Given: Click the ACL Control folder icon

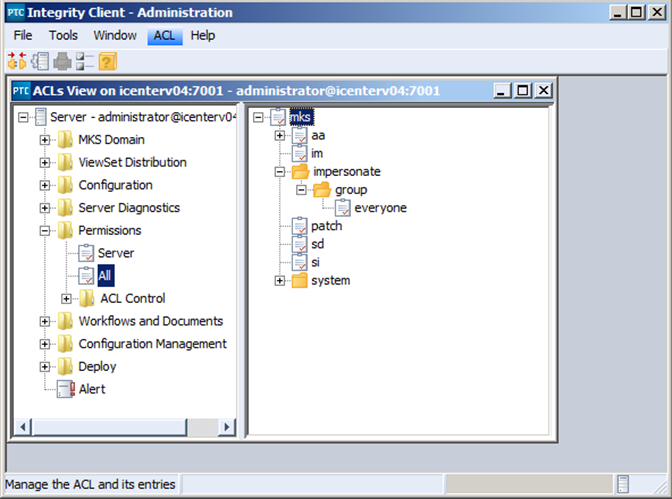Looking at the screenshot, I should [87, 298].
